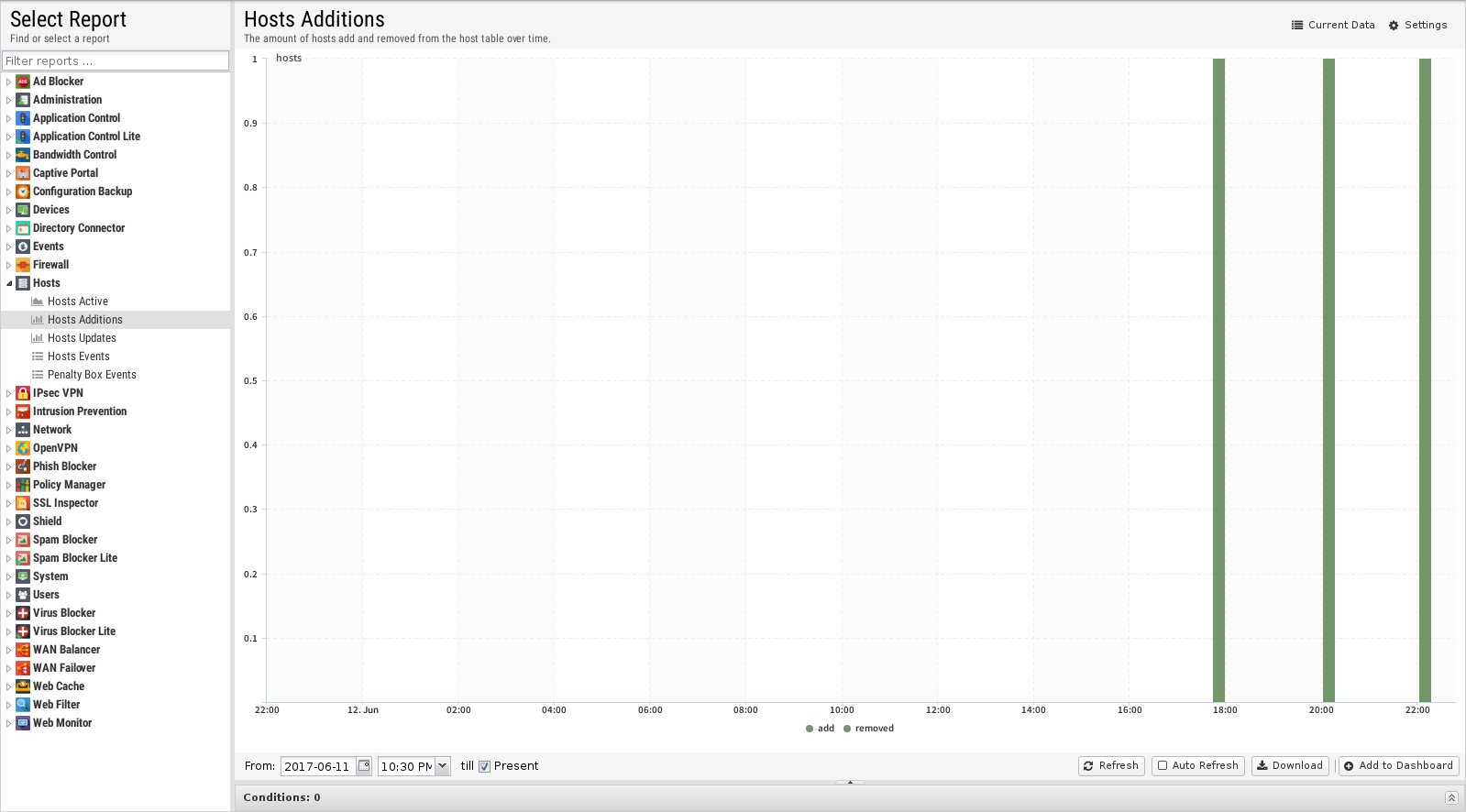
Task: Click the Web Cache icon
Action: pos(23,686)
